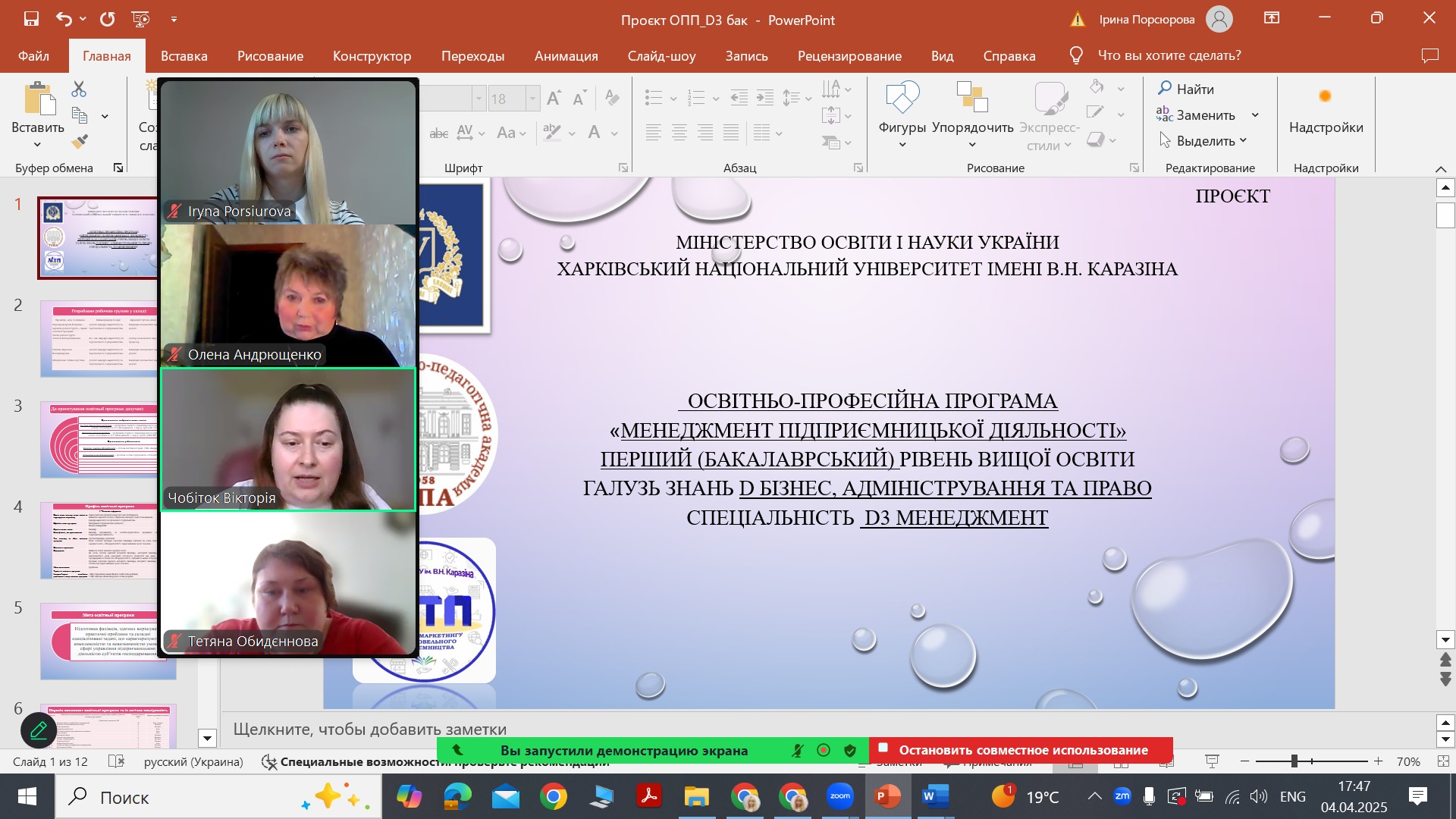
Task: Click the increase font size icon
Action: (554, 98)
